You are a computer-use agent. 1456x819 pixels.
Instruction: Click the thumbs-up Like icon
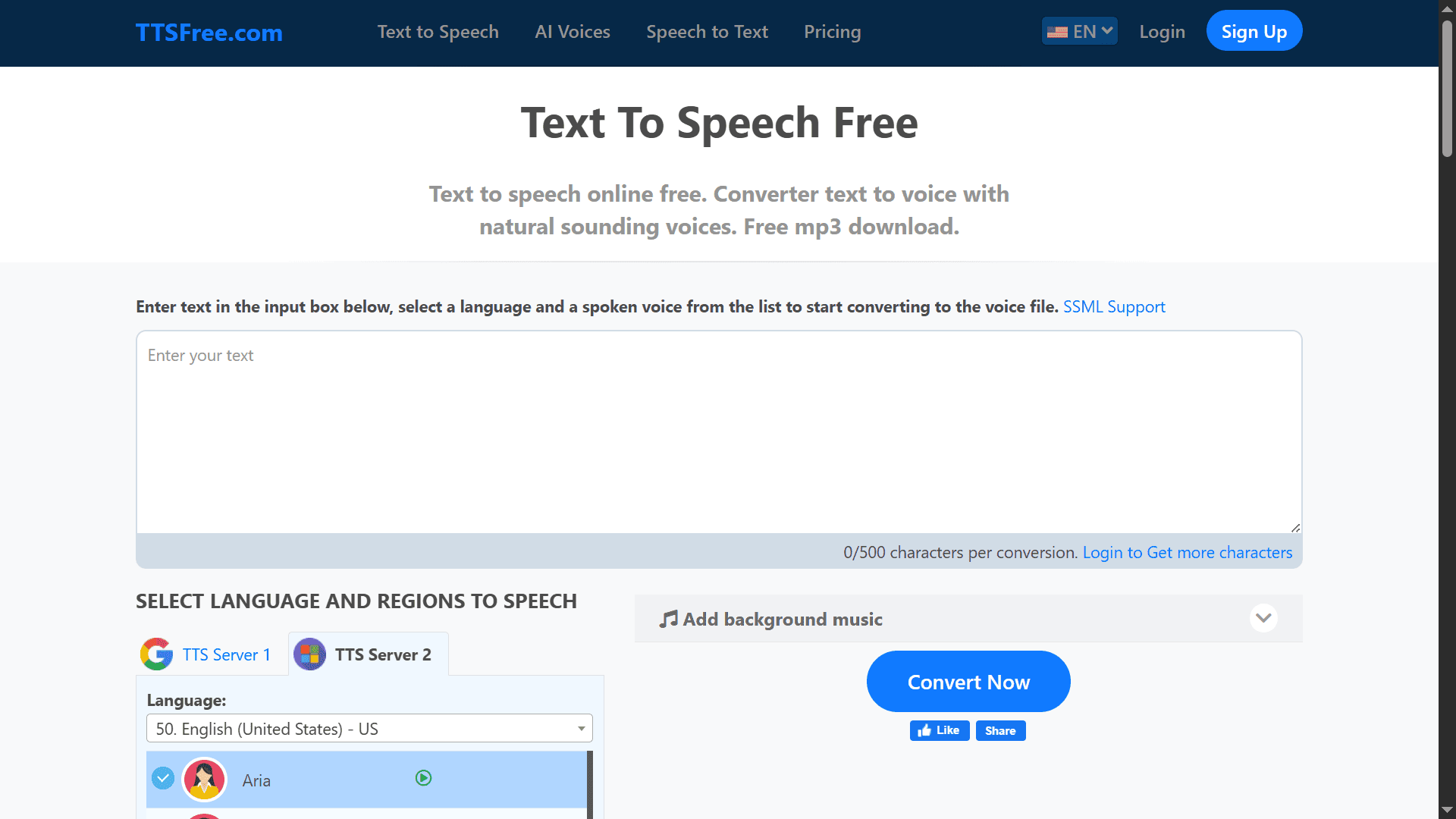[927, 730]
